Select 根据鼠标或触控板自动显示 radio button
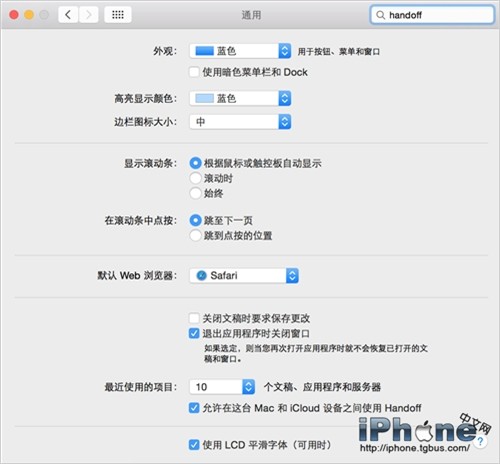 [195, 163]
